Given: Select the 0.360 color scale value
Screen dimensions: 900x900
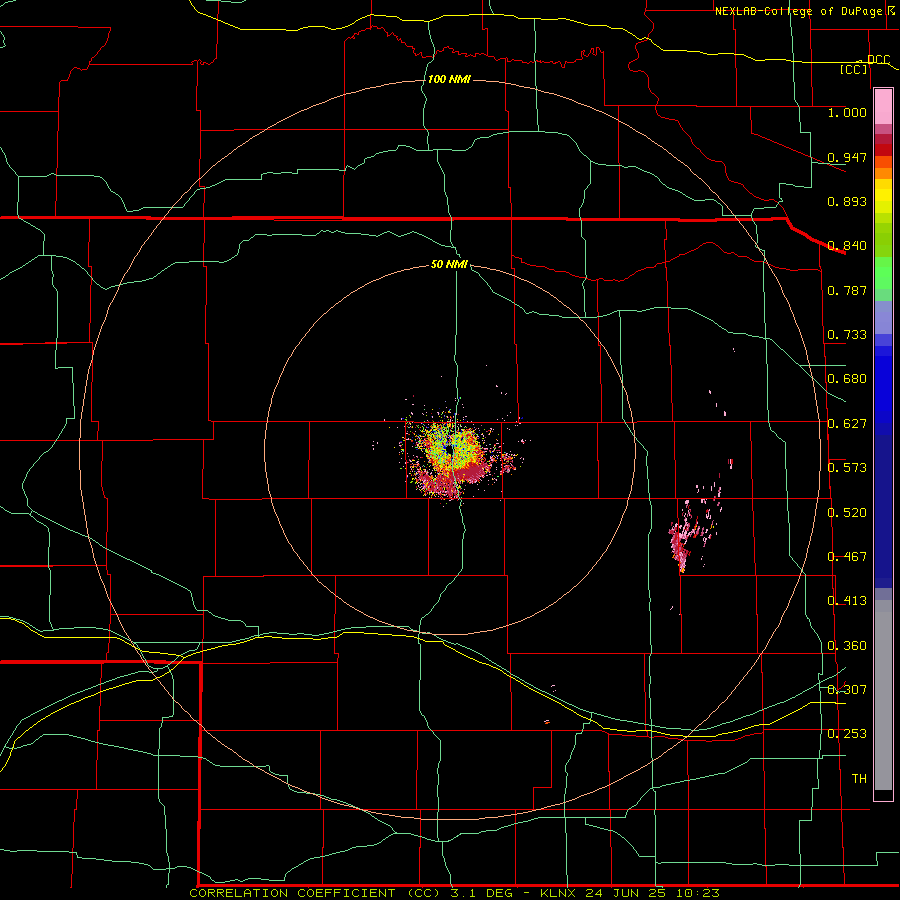Looking at the screenshot, I should point(847,646).
